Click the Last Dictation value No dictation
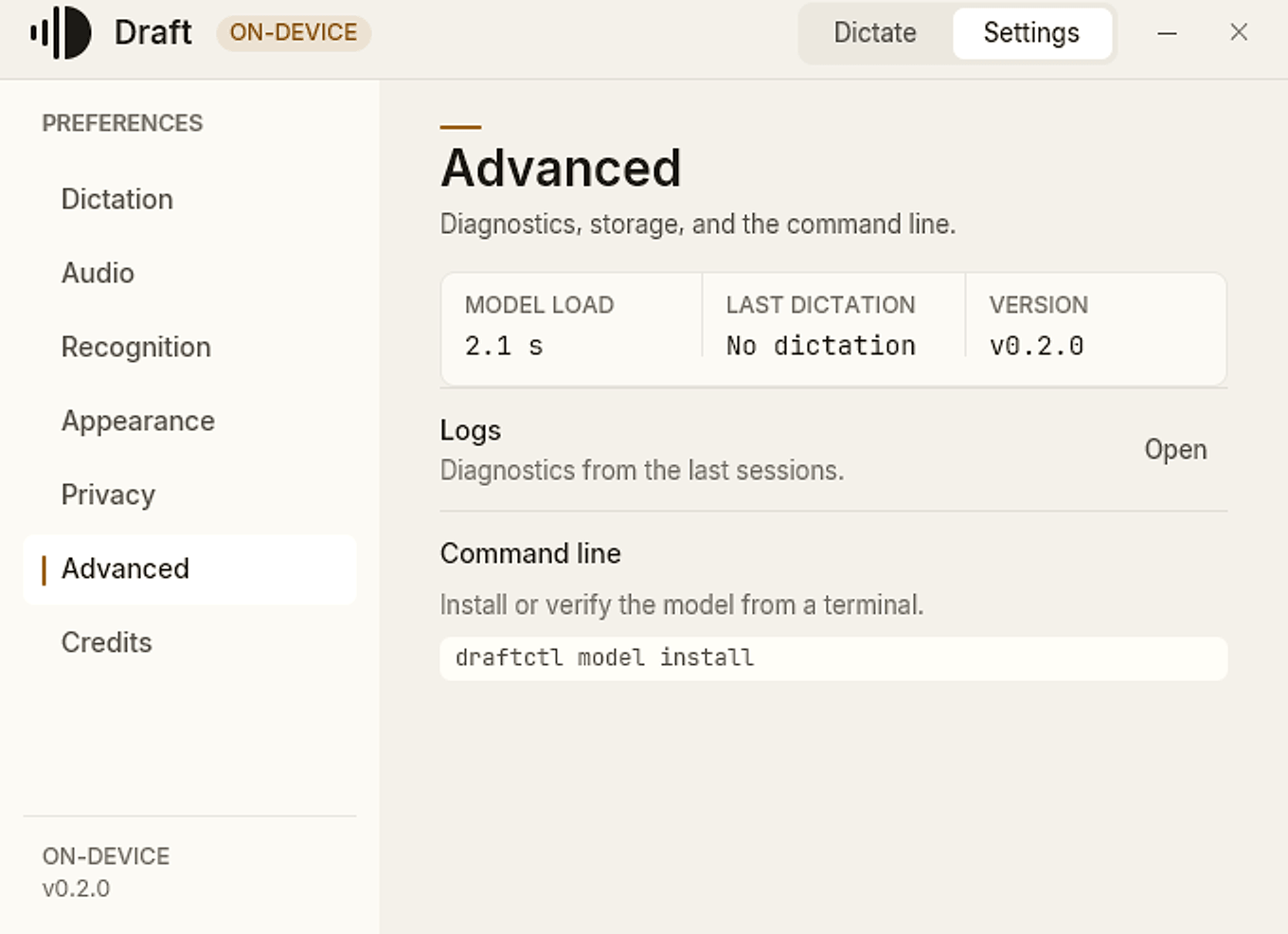 point(821,346)
